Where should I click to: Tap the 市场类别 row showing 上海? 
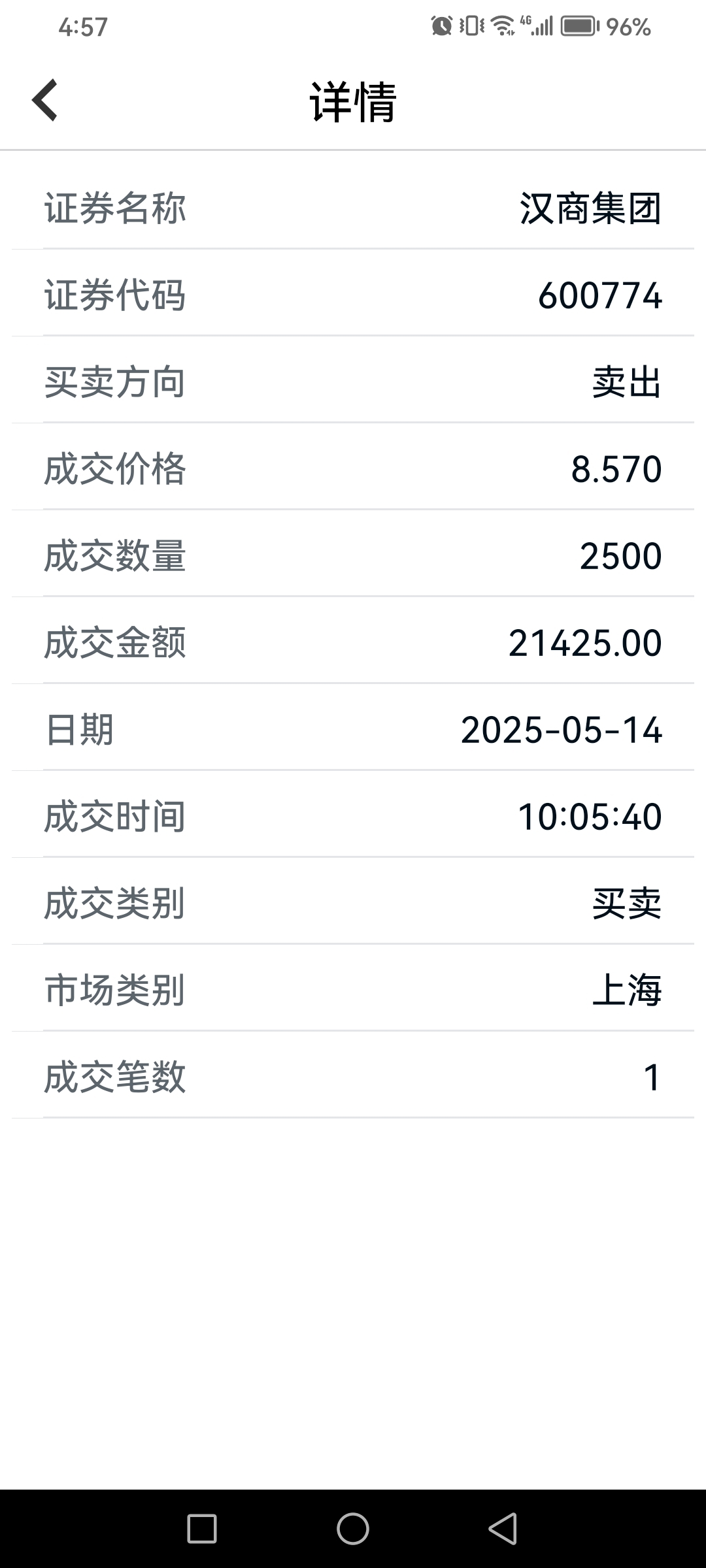[353, 990]
